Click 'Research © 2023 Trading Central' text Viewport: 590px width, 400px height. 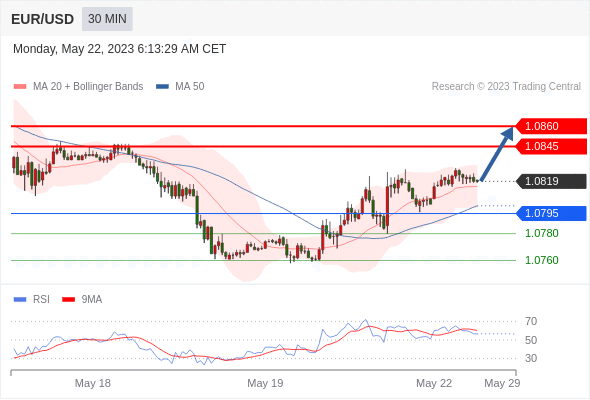point(506,87)
